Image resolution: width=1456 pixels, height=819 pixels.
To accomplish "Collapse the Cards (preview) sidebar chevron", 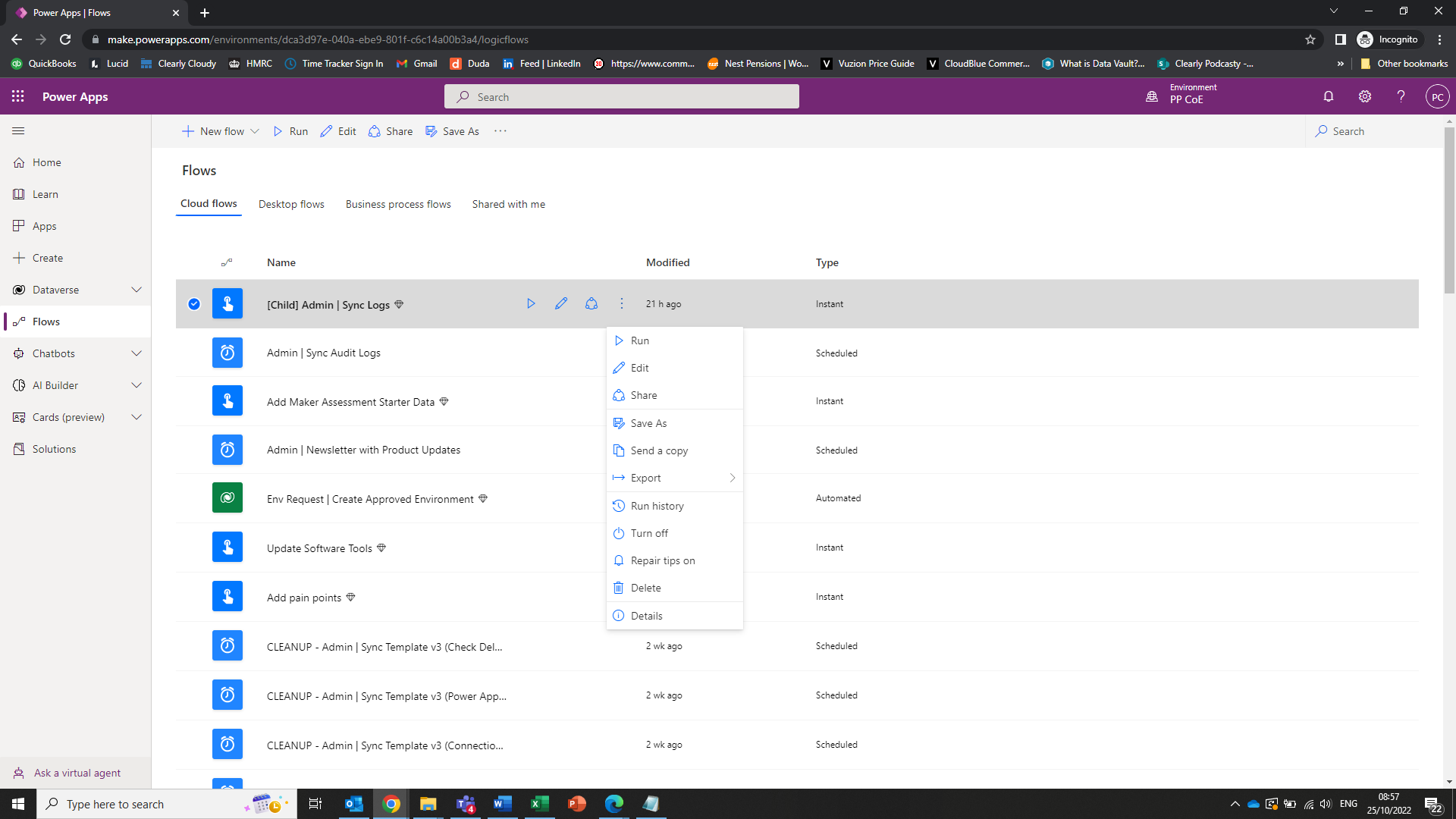I will pos(136,416).
